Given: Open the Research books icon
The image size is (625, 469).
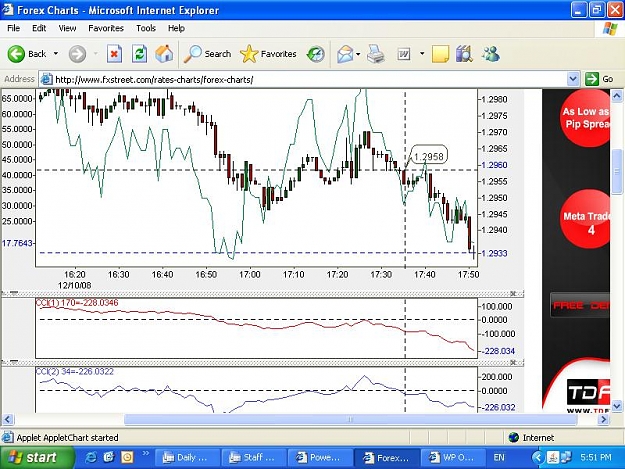Looking at the screenshot, I should coord(464,54).
